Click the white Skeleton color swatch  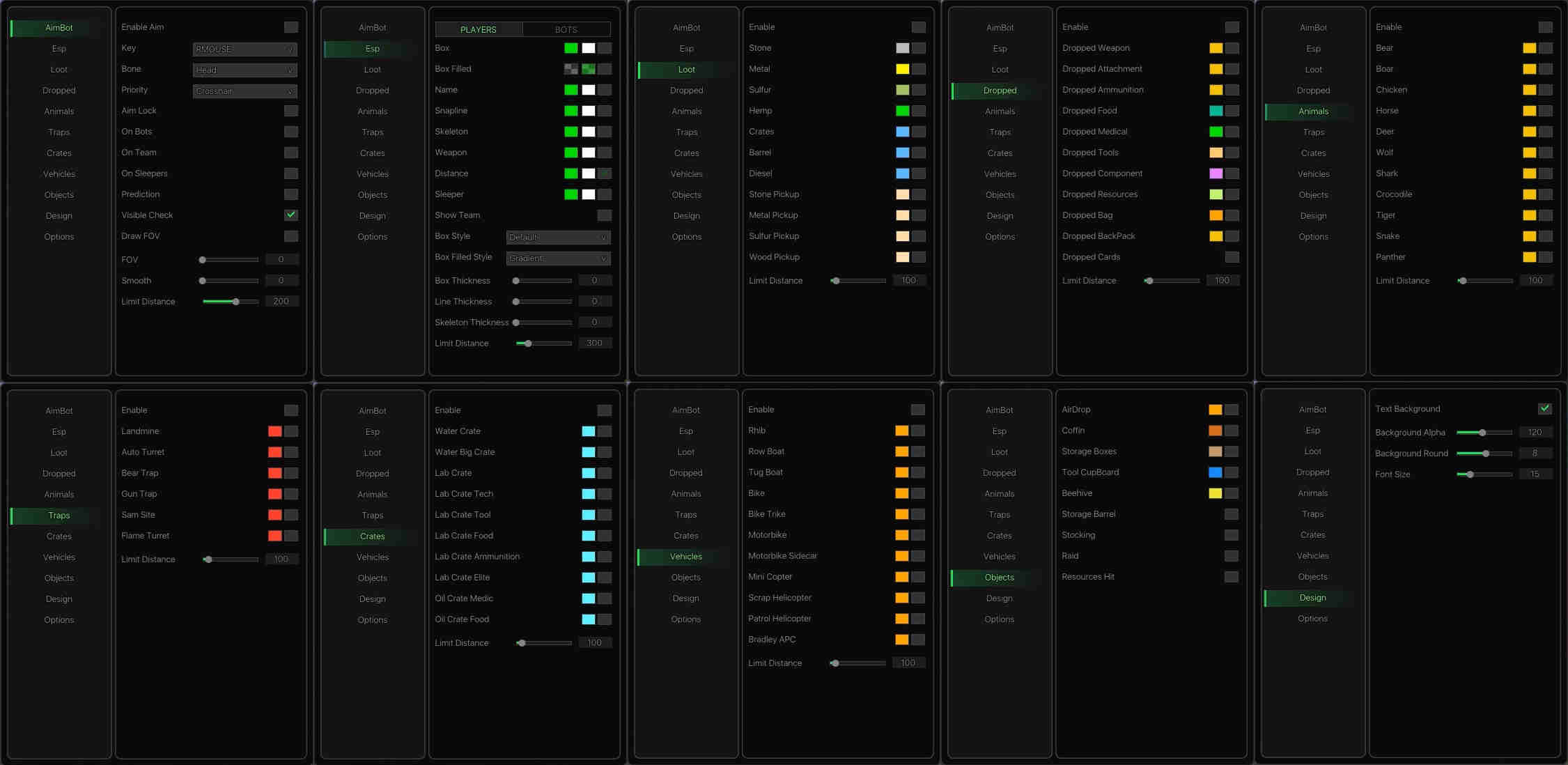point(589,132)
